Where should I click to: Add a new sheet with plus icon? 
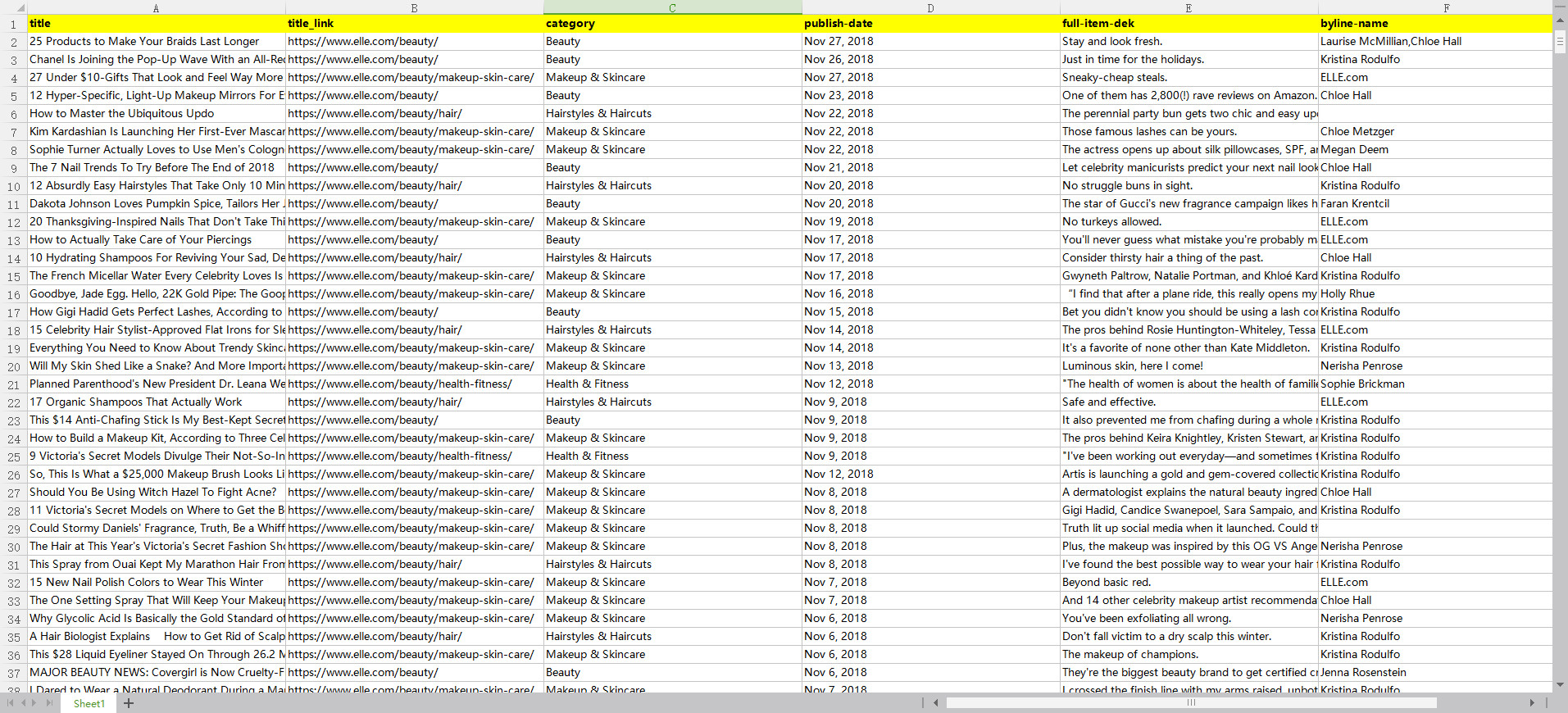[129, 703]
